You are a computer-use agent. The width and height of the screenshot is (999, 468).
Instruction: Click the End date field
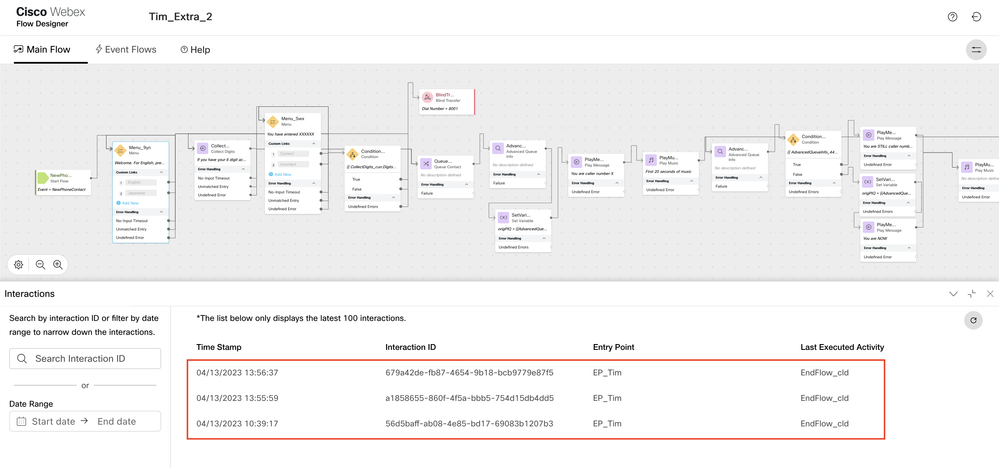[x=117, y=422]
